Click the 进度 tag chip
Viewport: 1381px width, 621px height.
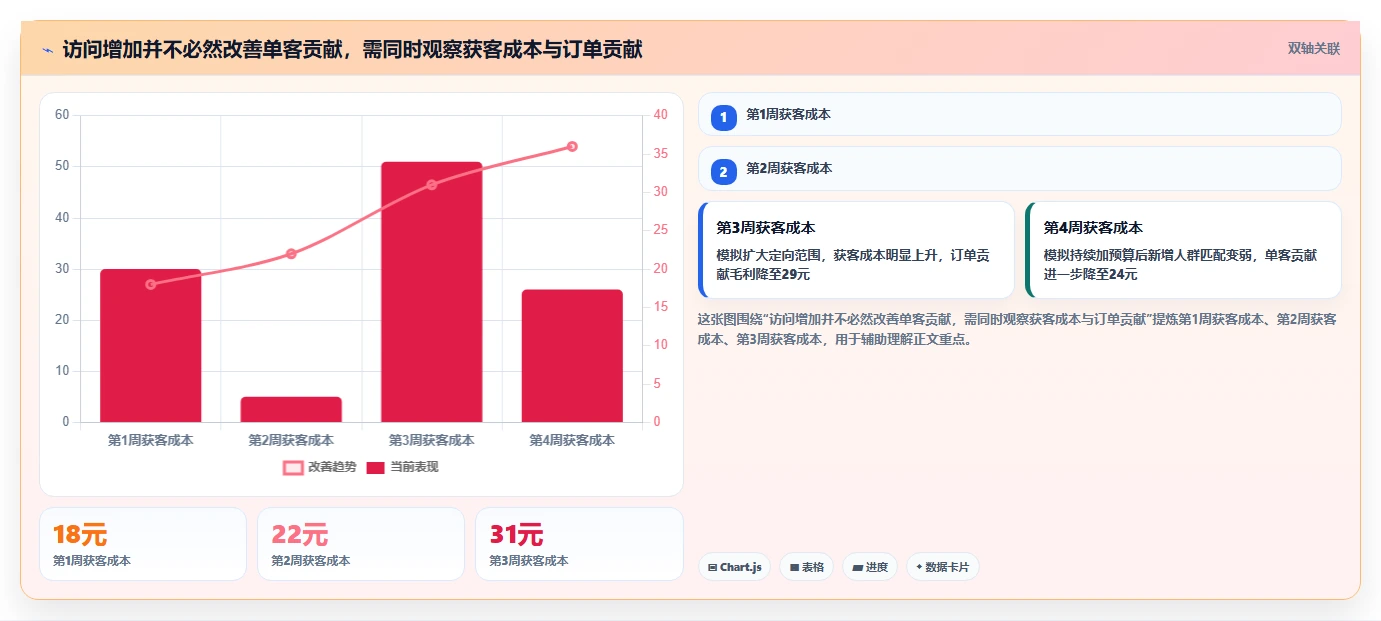870,567
